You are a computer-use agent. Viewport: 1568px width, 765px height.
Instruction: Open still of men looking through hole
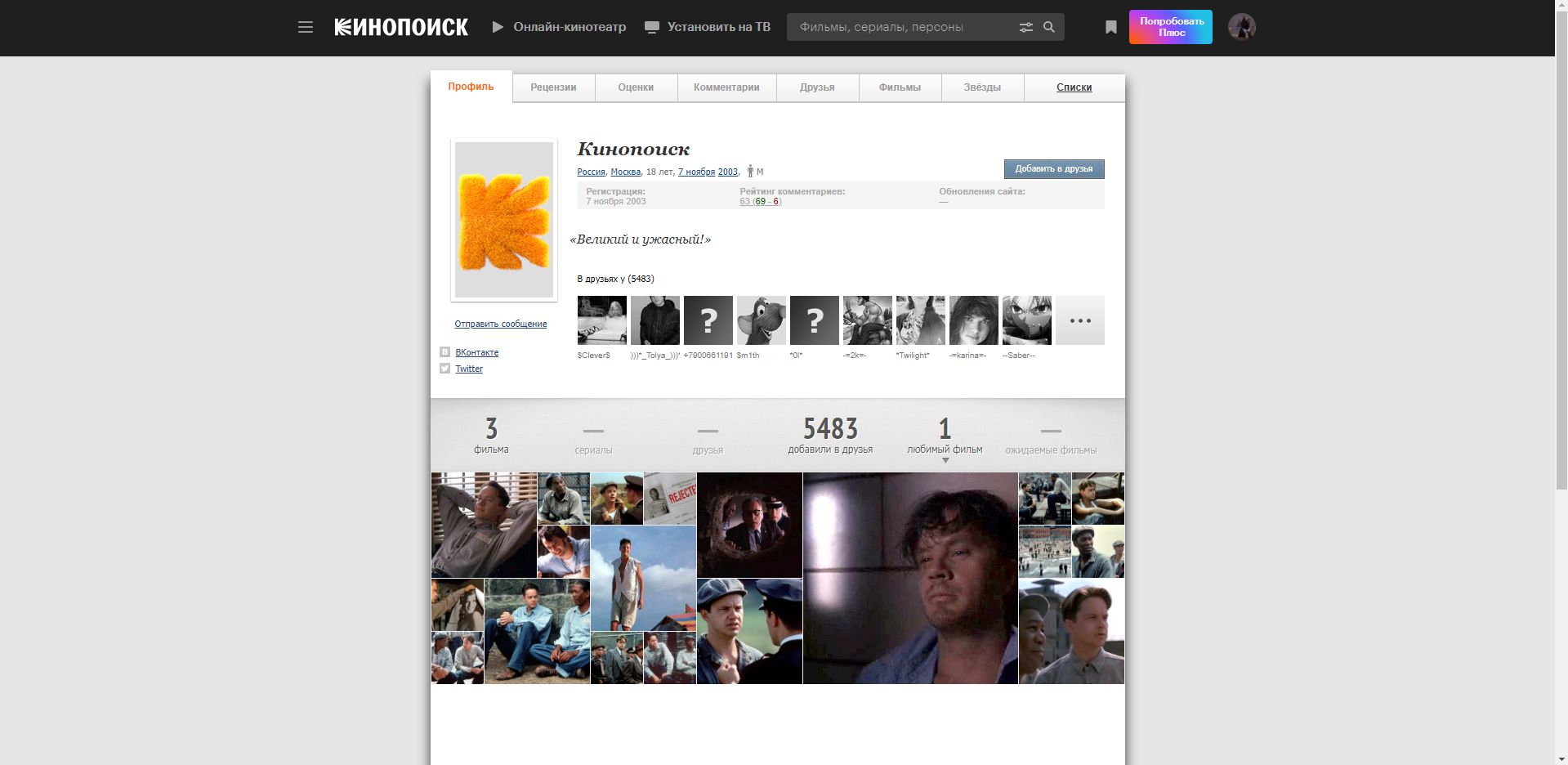[749, 525]
